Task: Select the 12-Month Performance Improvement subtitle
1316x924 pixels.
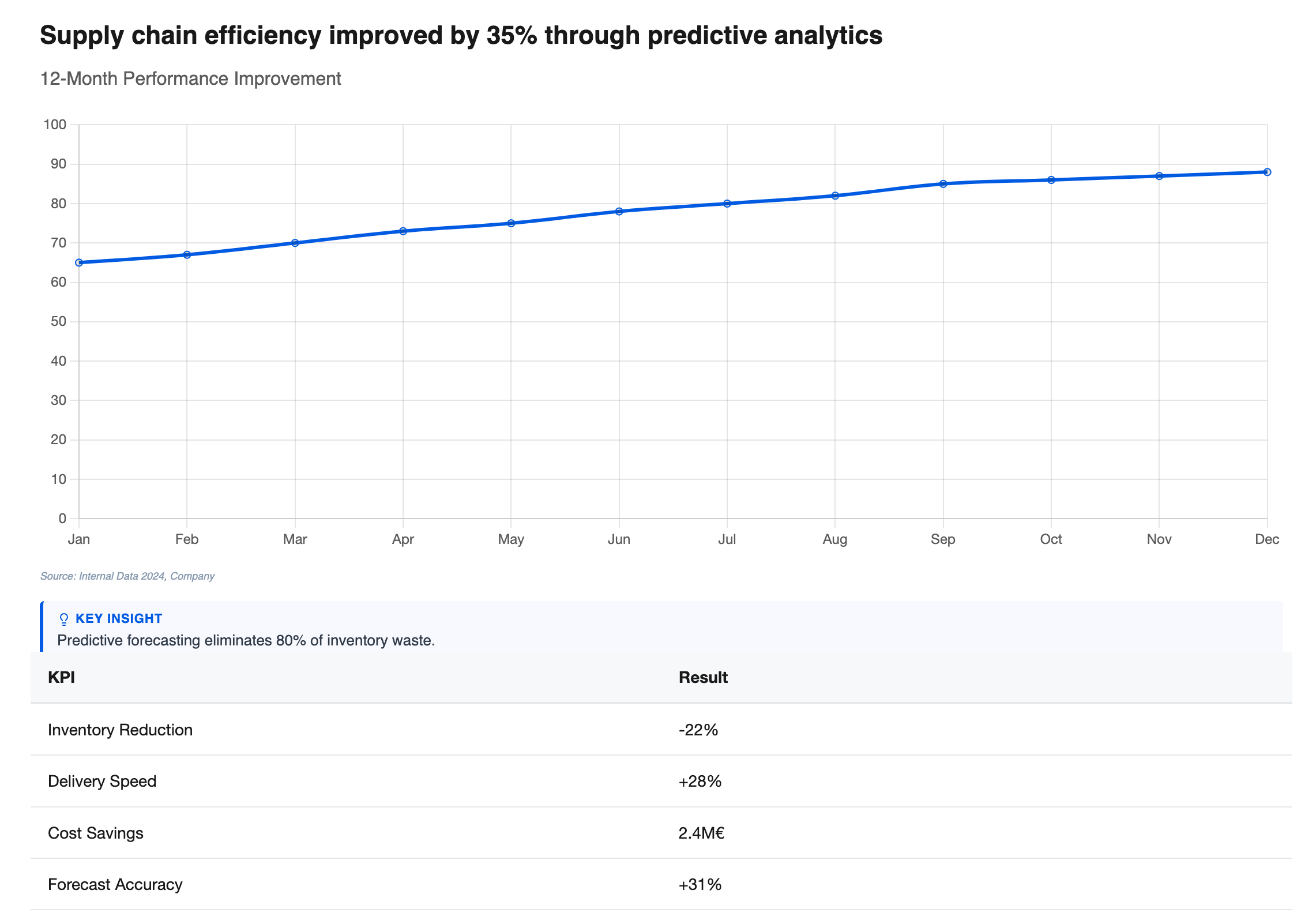Action: coord(190,78)
